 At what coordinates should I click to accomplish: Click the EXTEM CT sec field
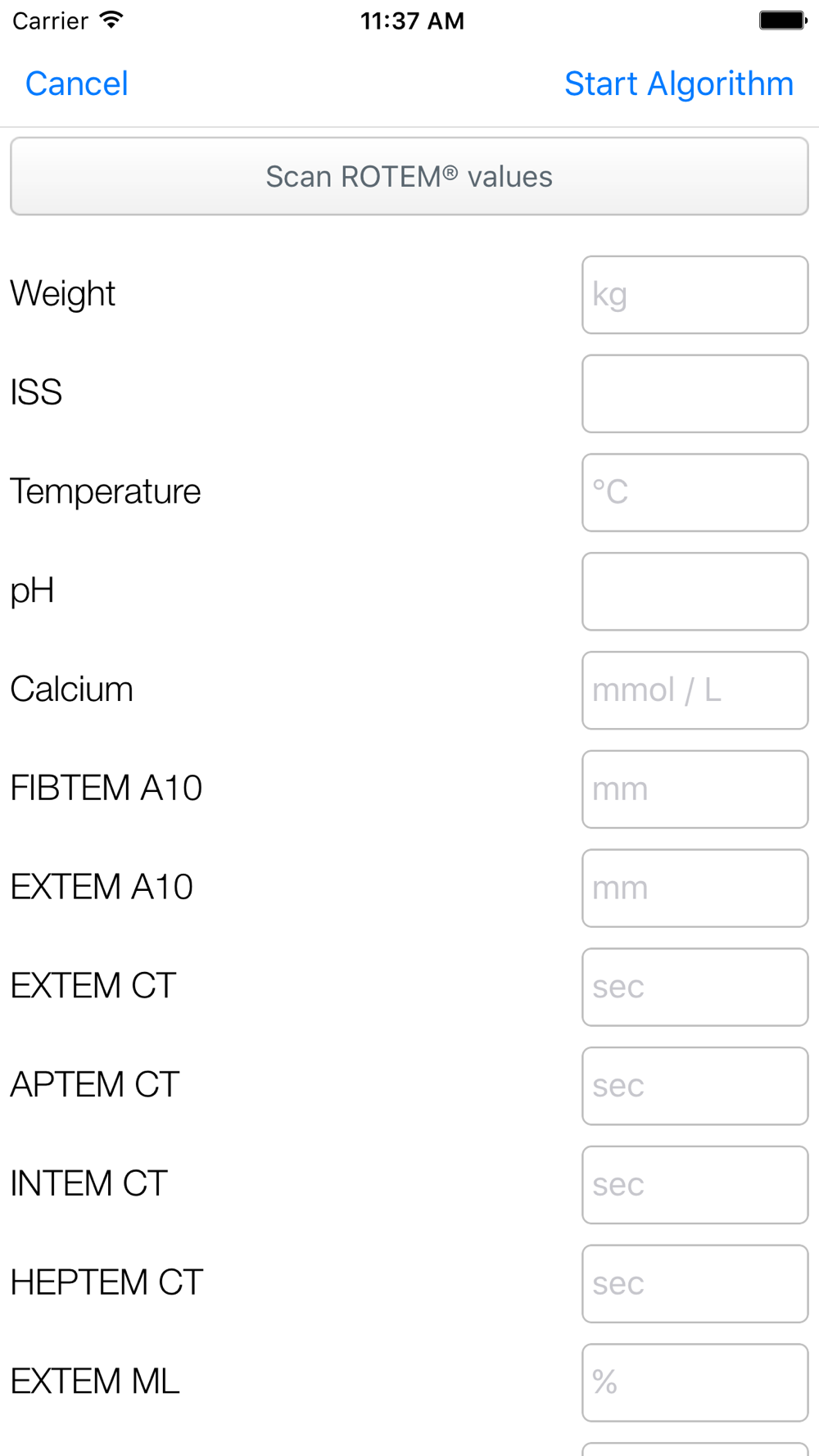coord(695,987)
